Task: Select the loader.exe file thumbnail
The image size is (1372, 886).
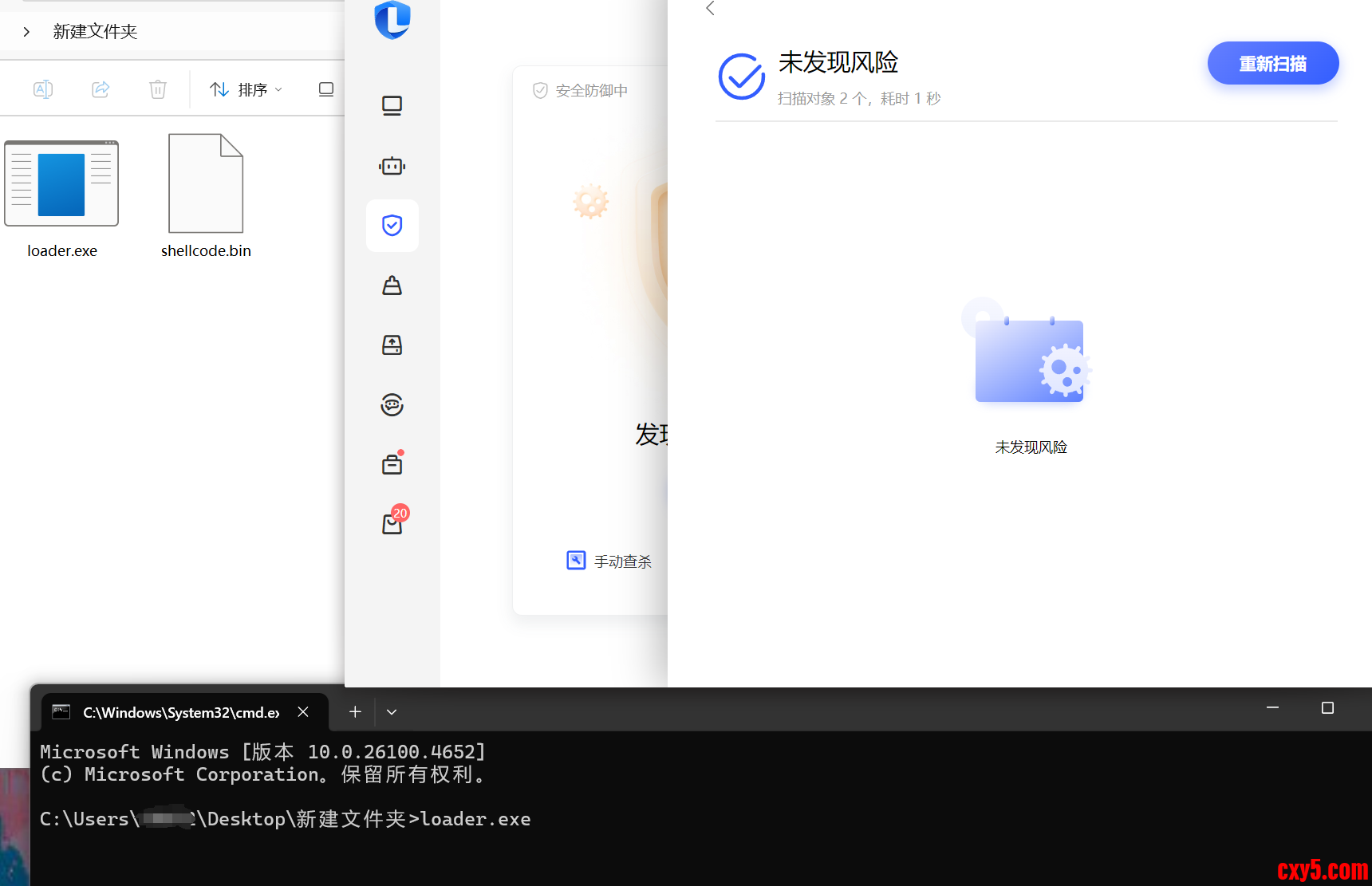Action: [x=62, y=183]
